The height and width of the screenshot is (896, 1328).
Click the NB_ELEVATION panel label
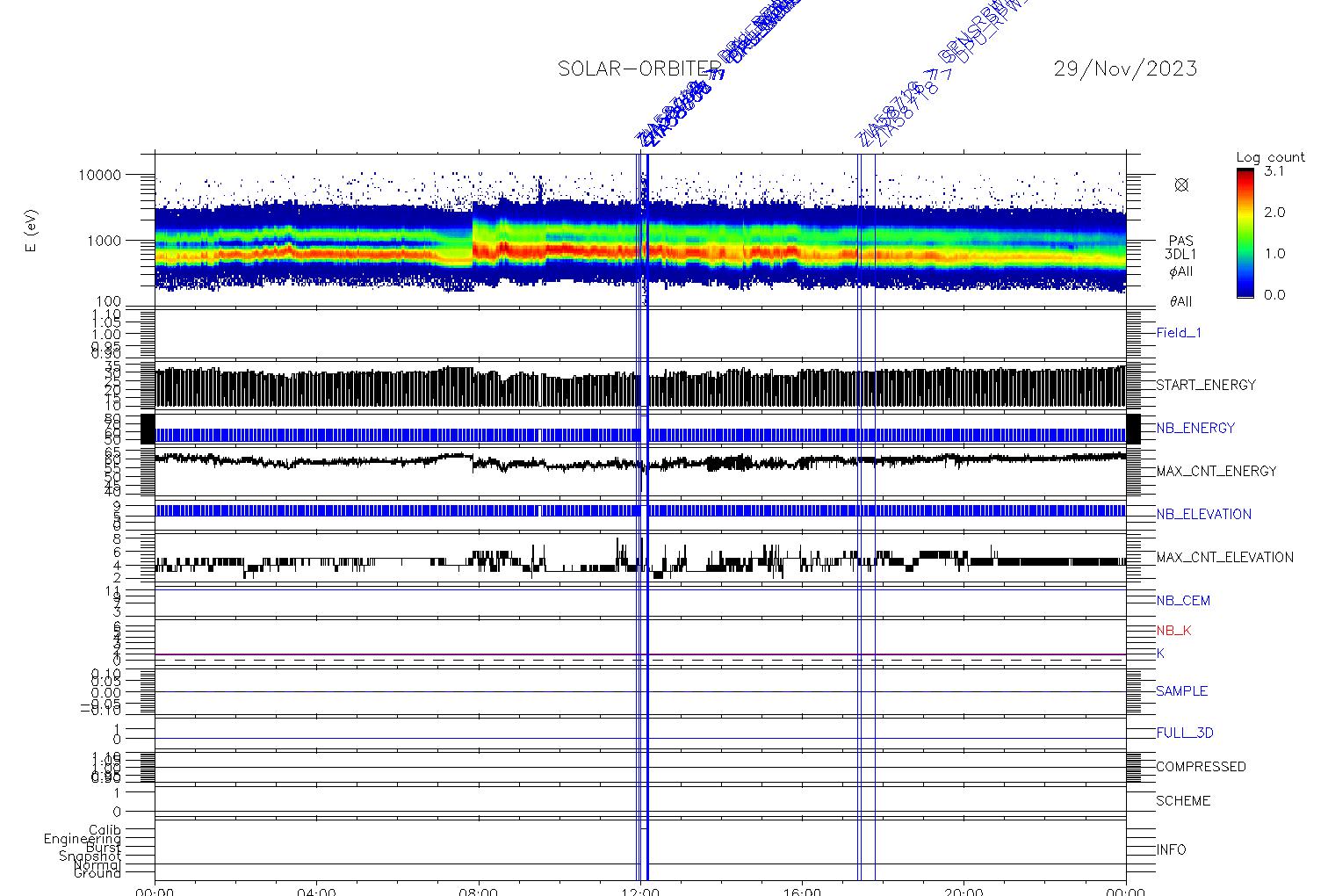click(1203, 514)
